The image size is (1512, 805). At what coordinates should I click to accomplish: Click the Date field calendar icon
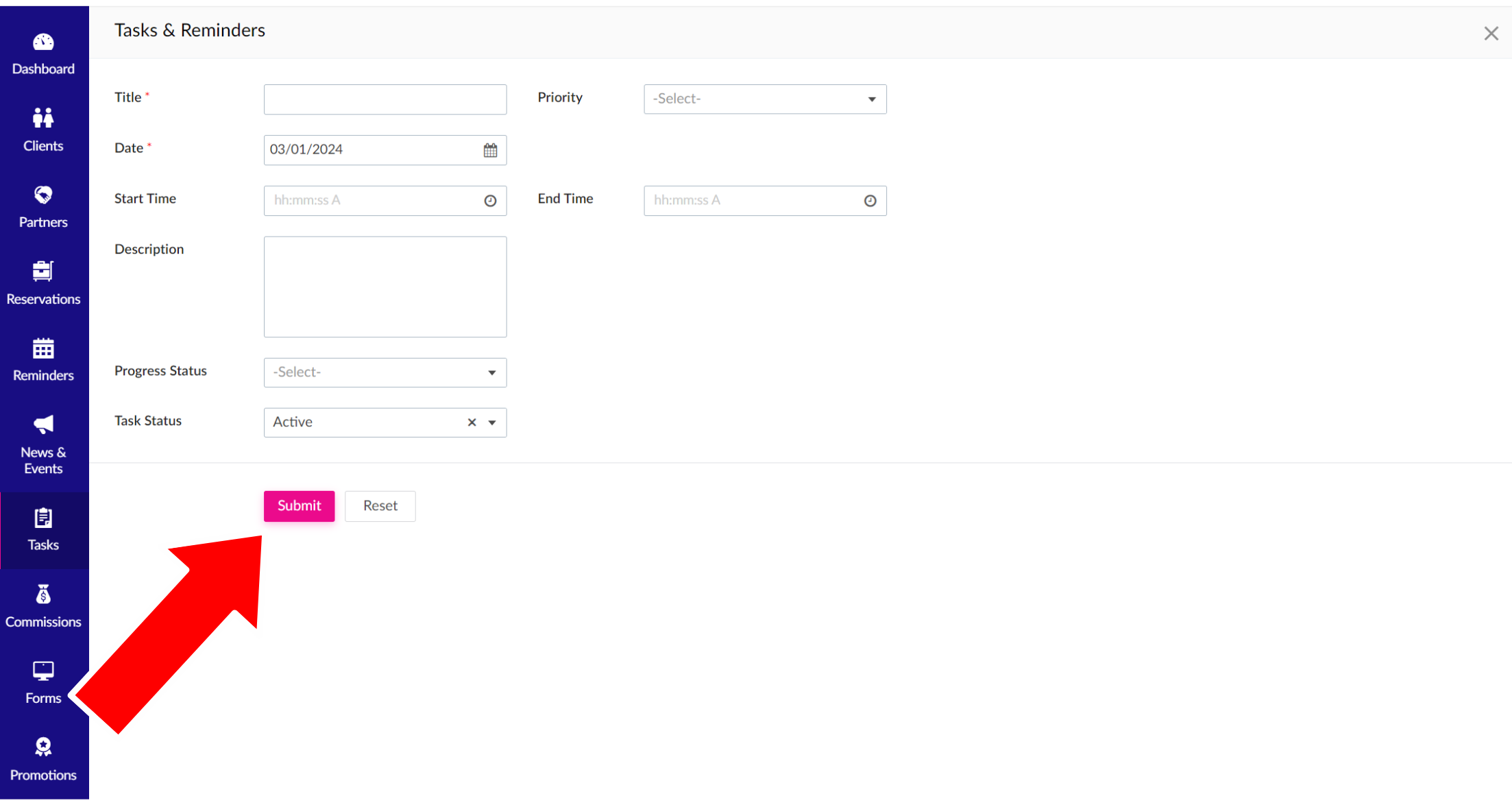(x=490, y=150)
